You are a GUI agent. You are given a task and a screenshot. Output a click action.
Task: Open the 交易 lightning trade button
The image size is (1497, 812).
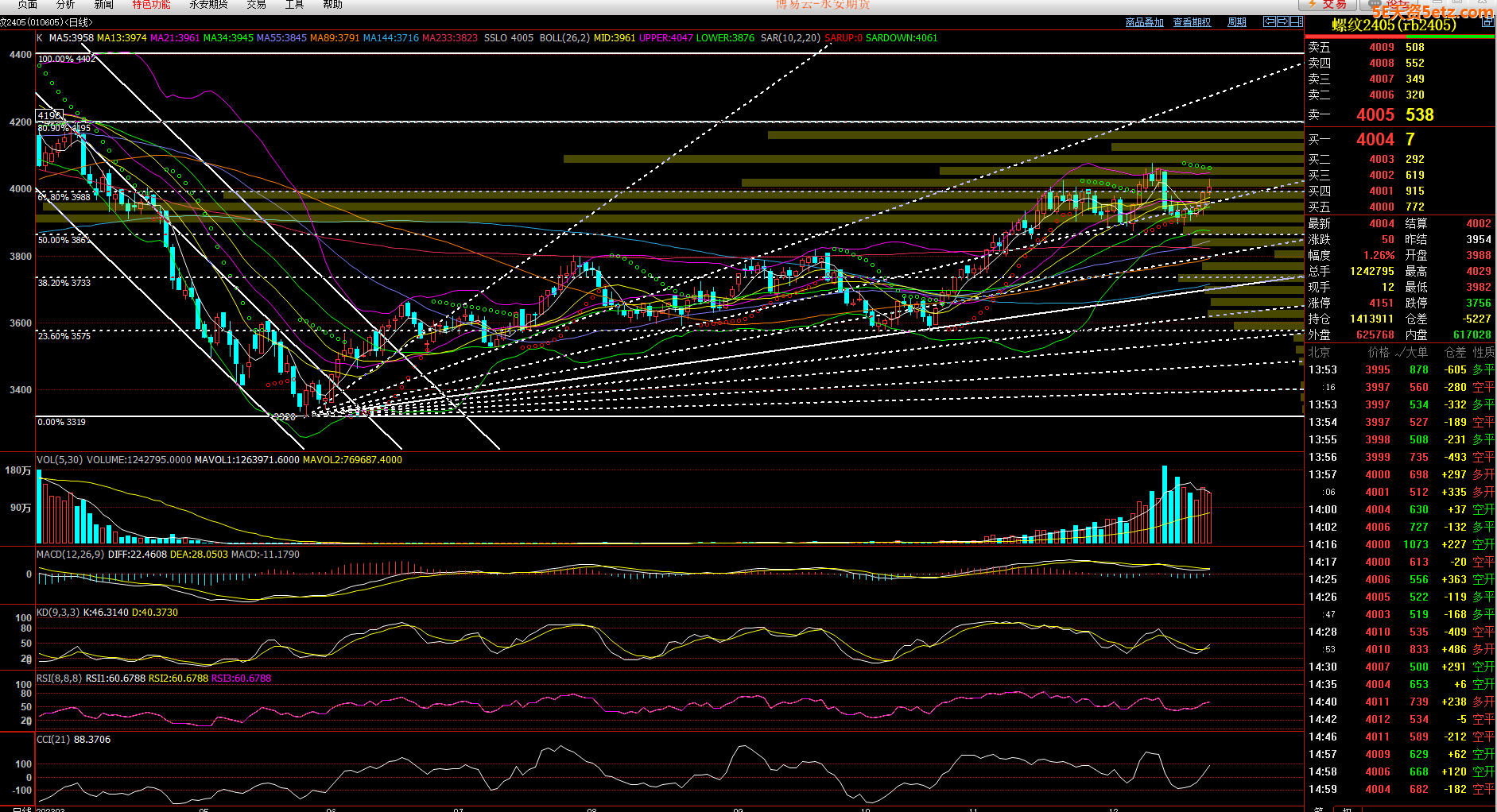click(1327, 5)
